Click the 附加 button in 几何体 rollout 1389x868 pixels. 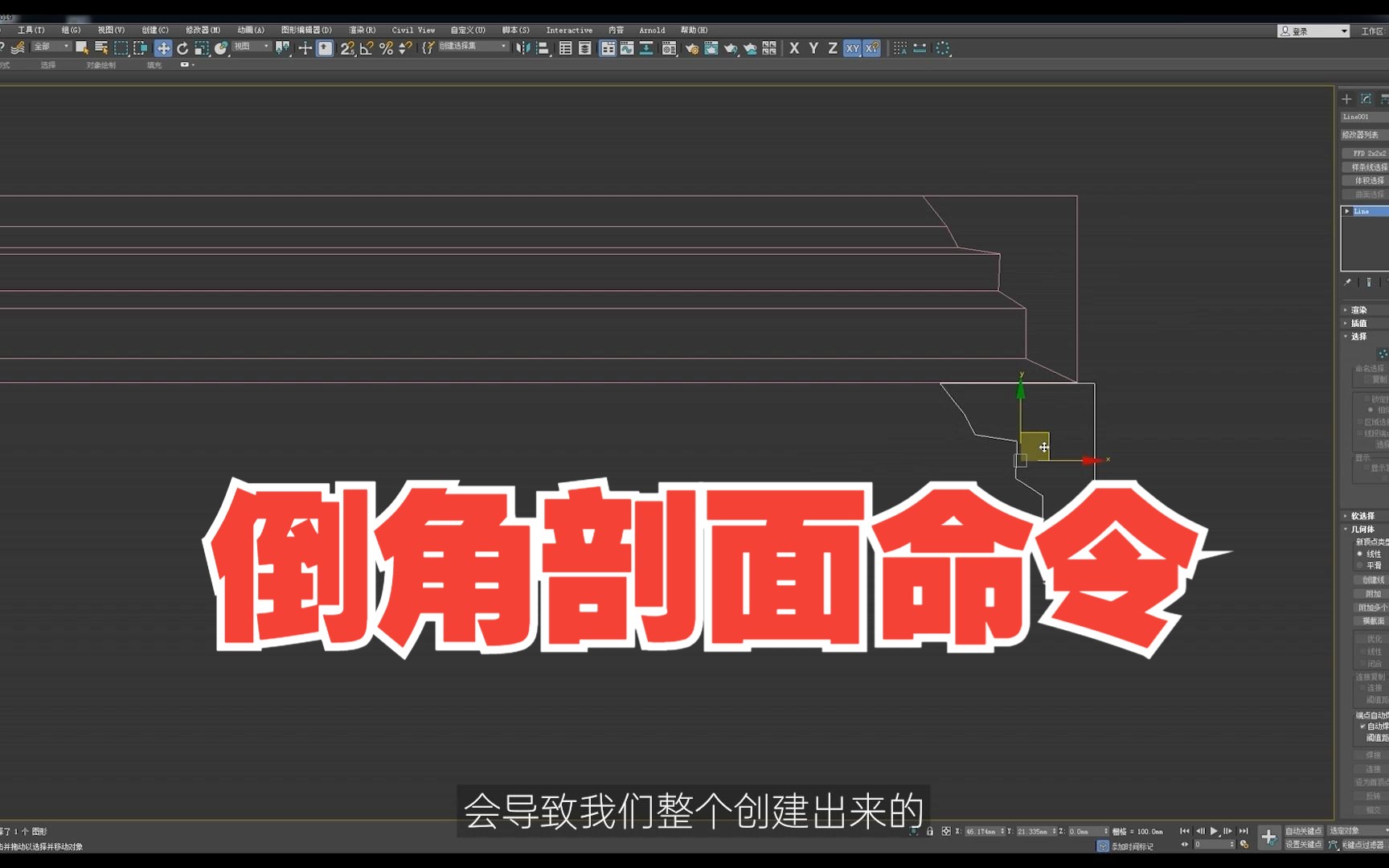[1371, 592]
